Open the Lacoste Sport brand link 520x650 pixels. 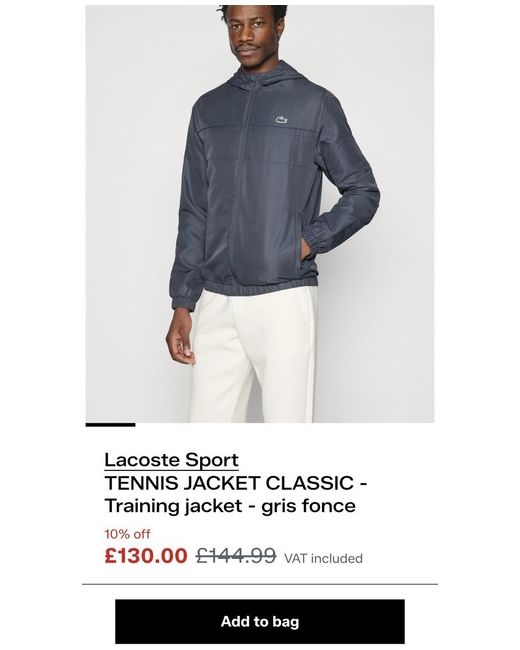click(x=171, y=460)
